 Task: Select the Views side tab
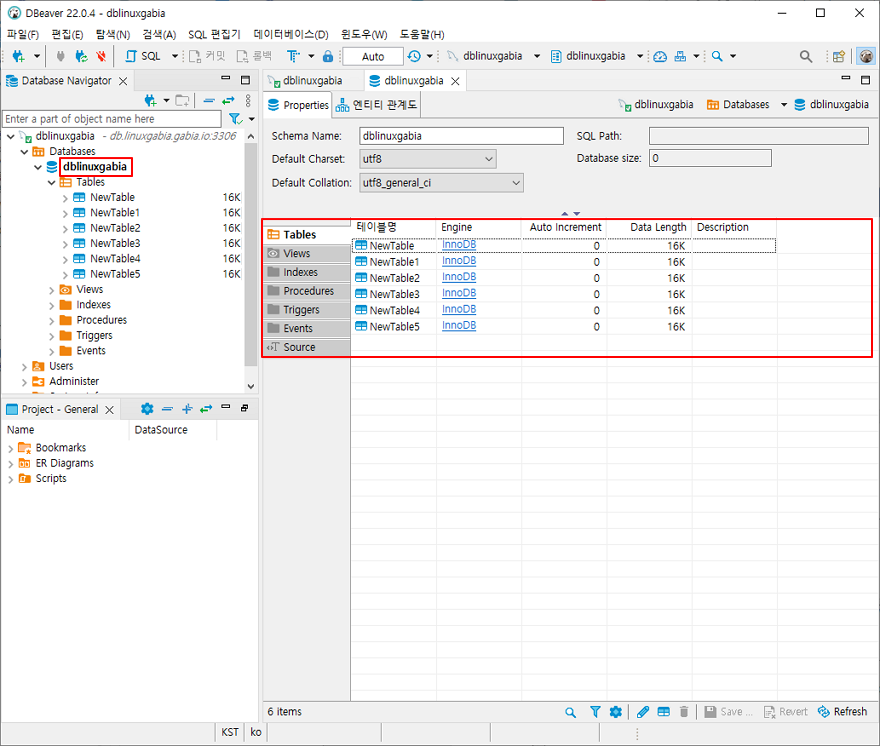click(x=307, y=254)
